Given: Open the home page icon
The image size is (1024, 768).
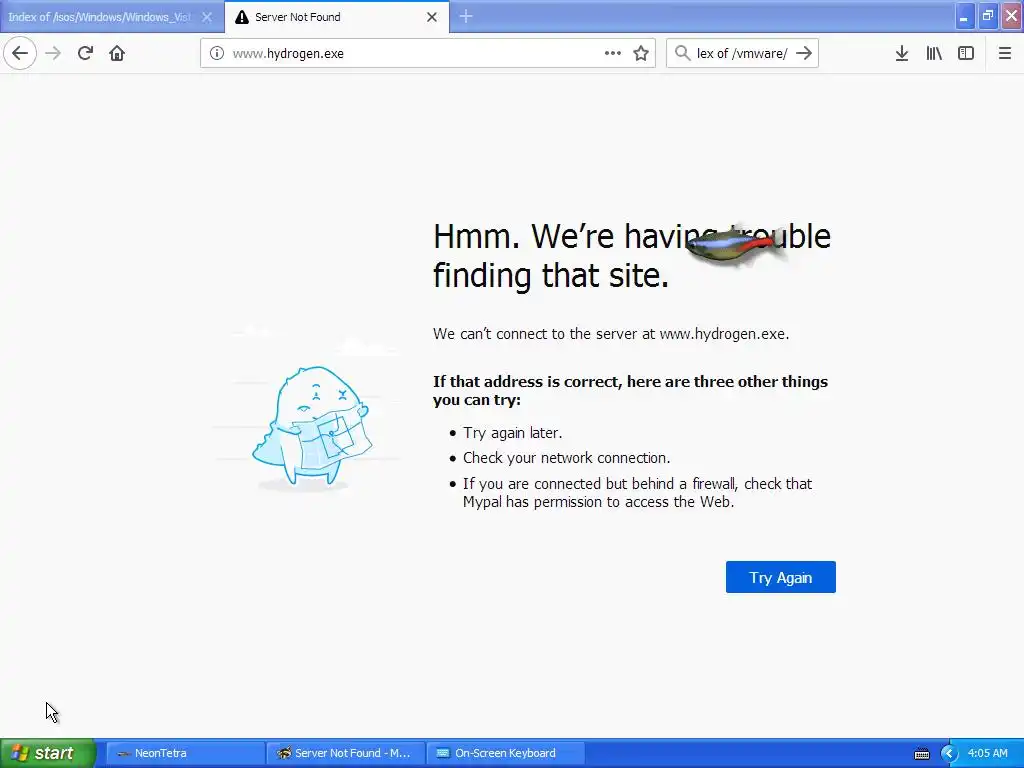Looking at the screenshot, I should pyautogui.click(x=117, y=53).
